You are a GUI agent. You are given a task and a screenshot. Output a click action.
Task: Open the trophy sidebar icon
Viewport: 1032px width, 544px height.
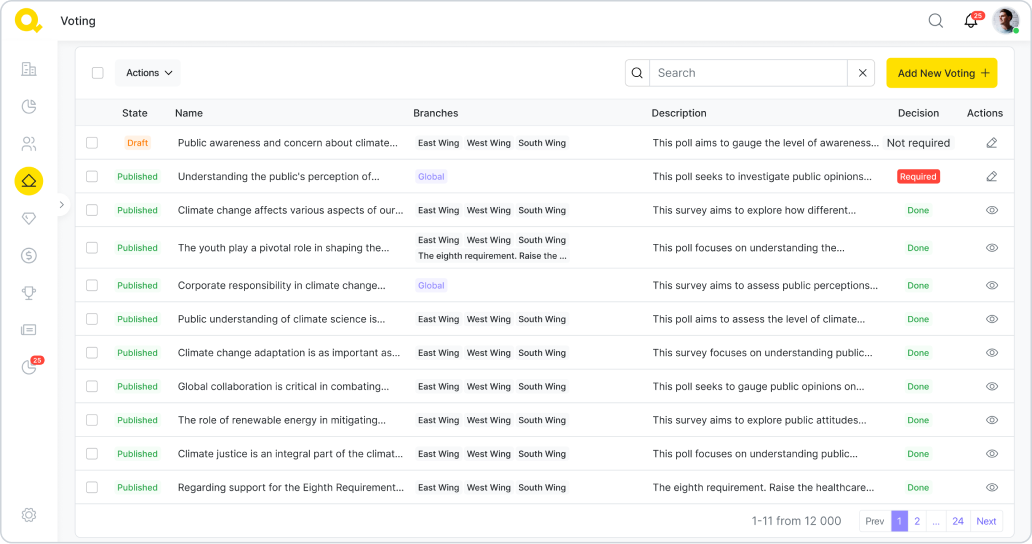(29, 293)
